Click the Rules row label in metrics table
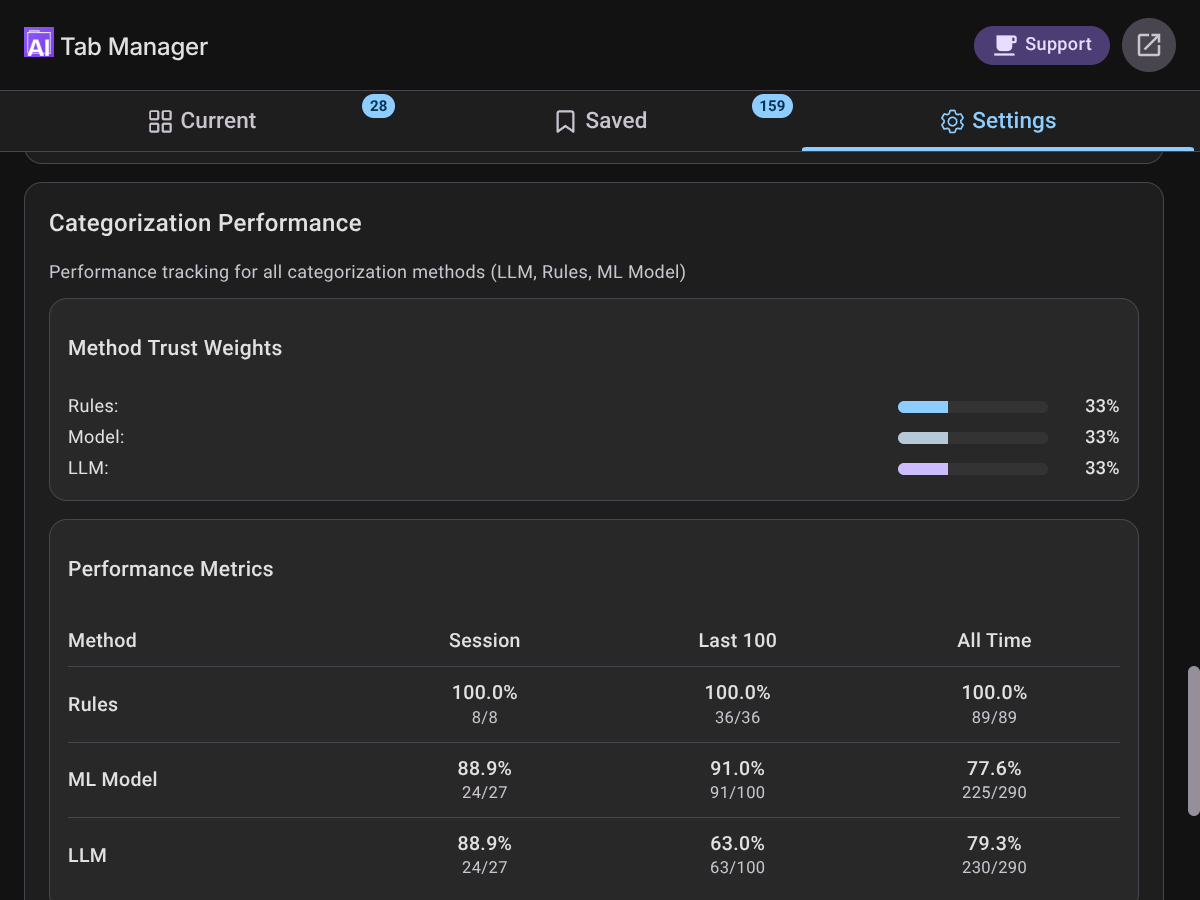The image size is (1200, 900). (x=93, y=705)
